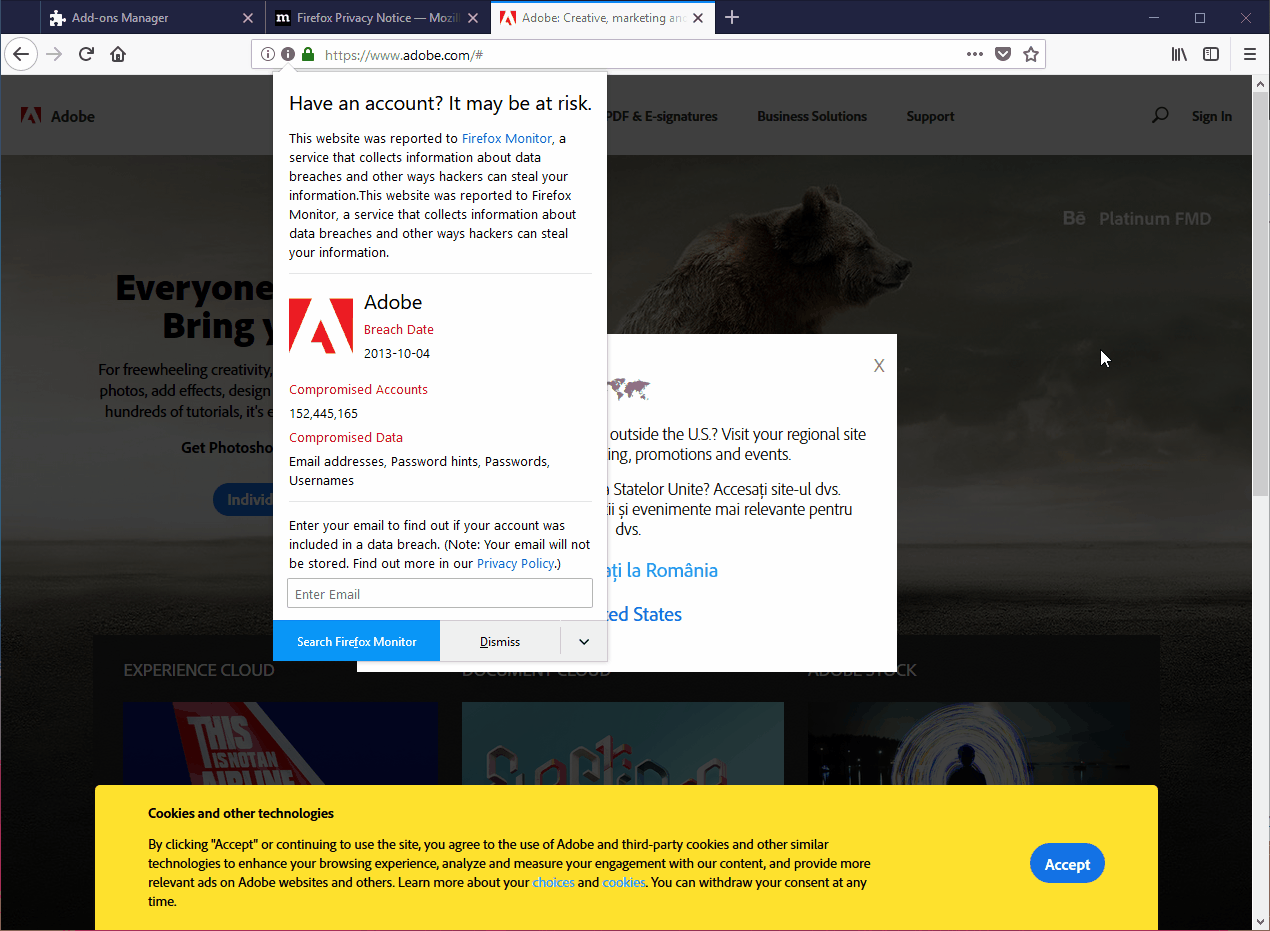Click the Adobe Stock light-circle thumbnail
Image resolution: width=1270 pixels, height=931 pixels.
tap(969, 743)
